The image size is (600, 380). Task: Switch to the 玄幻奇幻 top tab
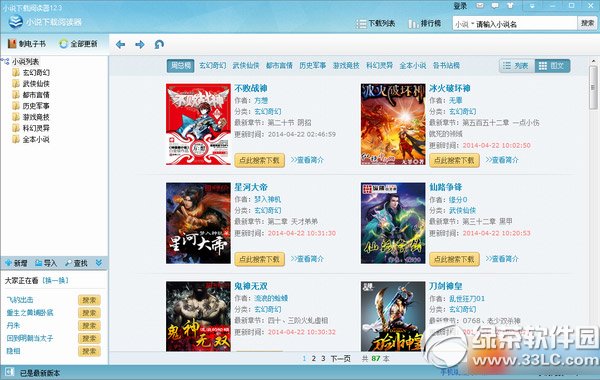coord(212,65)
